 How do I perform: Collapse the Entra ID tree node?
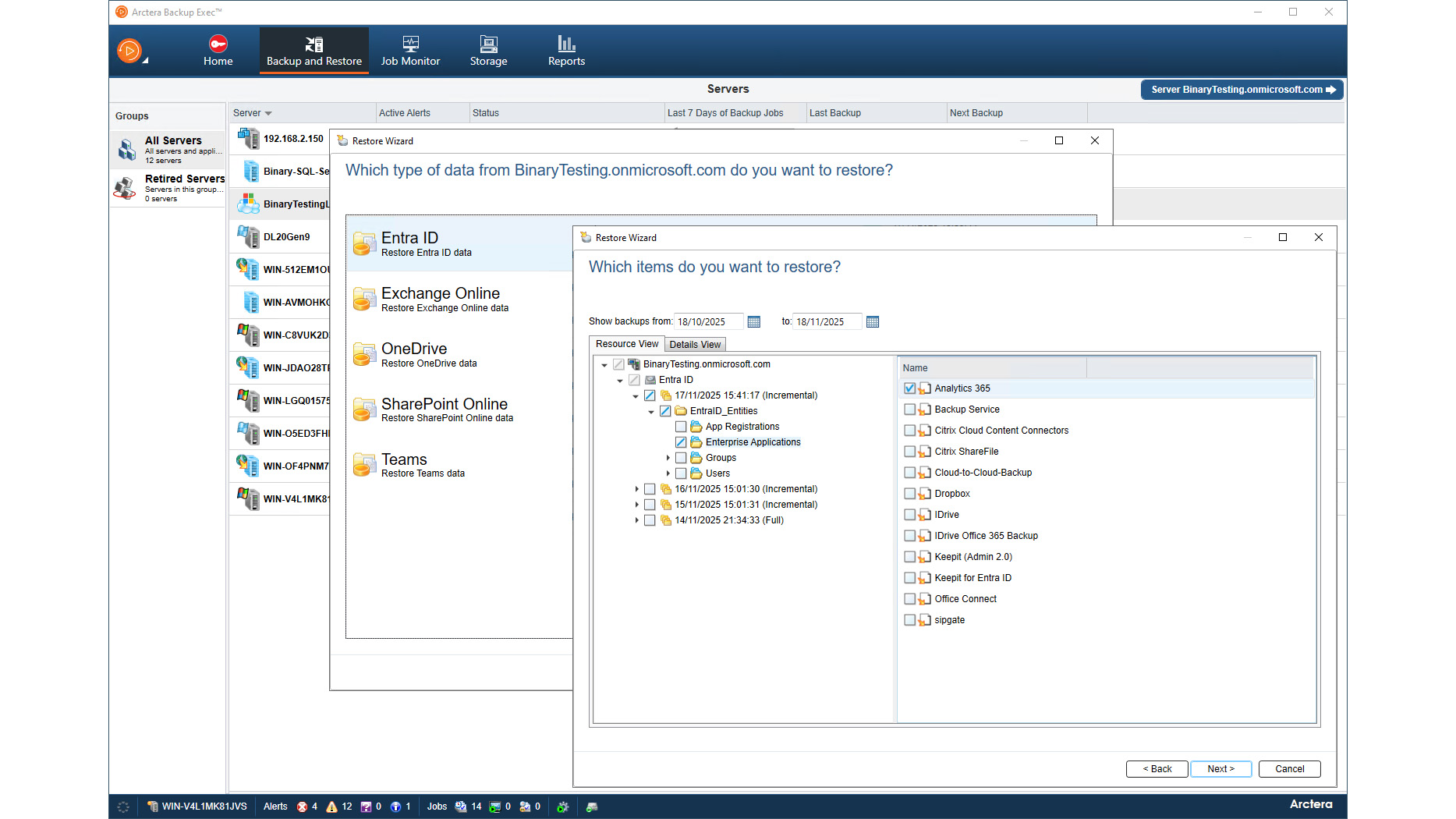click(x=619, y=379)
